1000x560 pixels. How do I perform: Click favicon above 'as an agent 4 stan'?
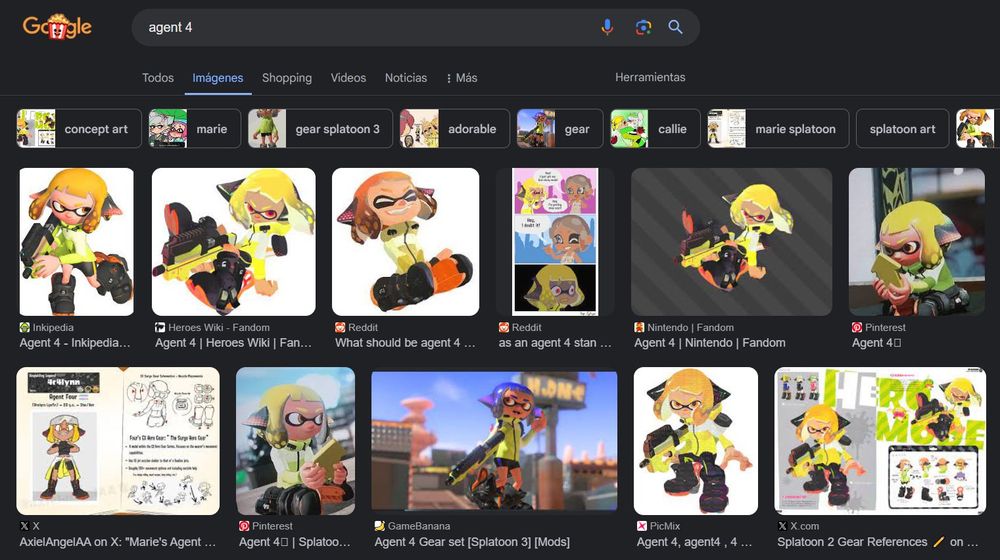504,327
